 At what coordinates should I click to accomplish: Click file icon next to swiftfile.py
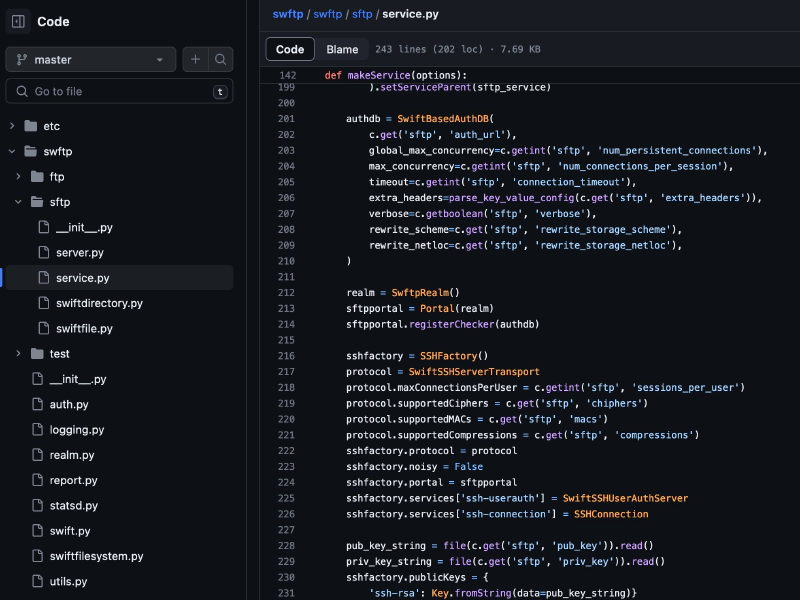[44, 328]
